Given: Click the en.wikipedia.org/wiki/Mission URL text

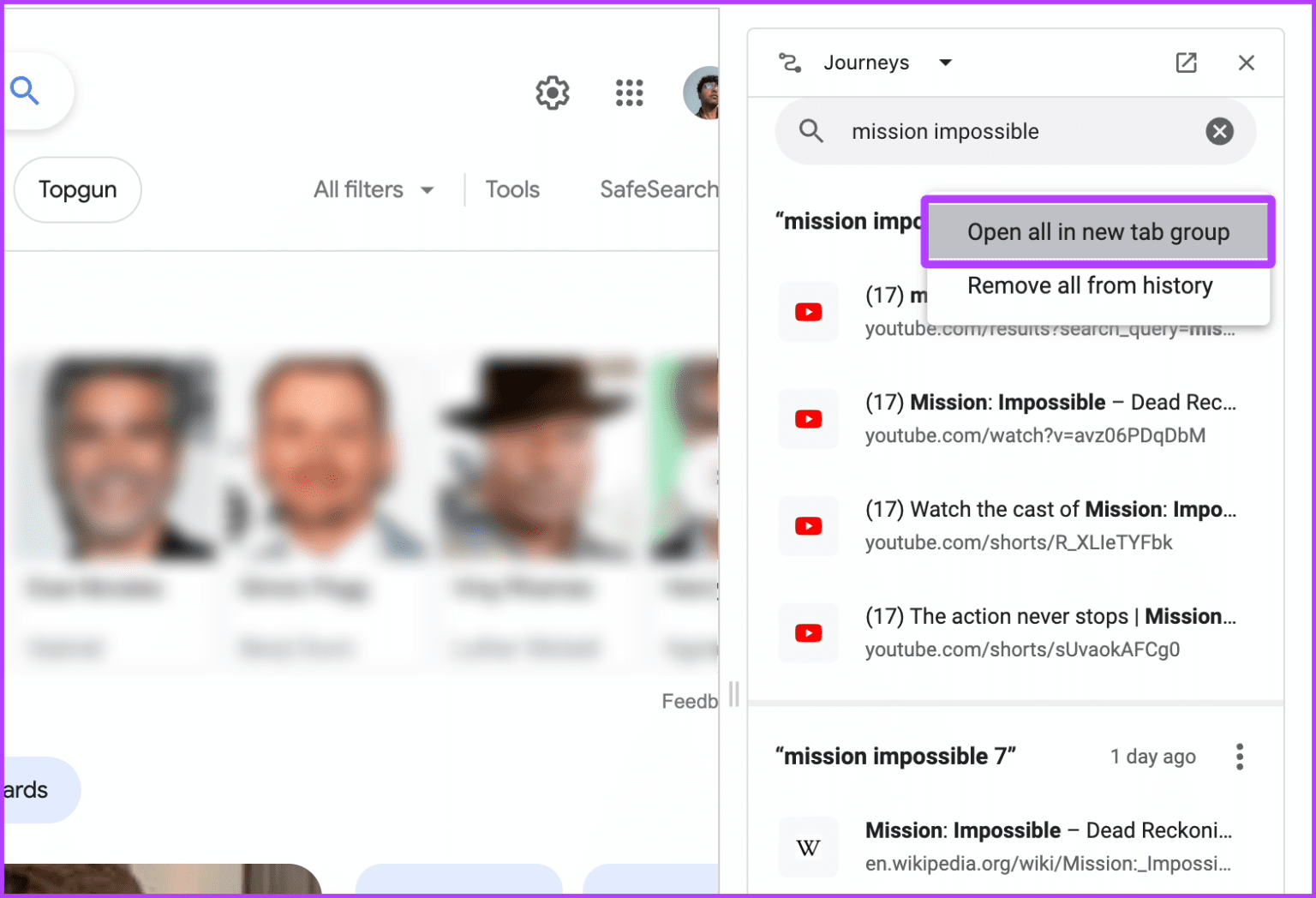Looking at the screenshot, I should click(1048, 865).
